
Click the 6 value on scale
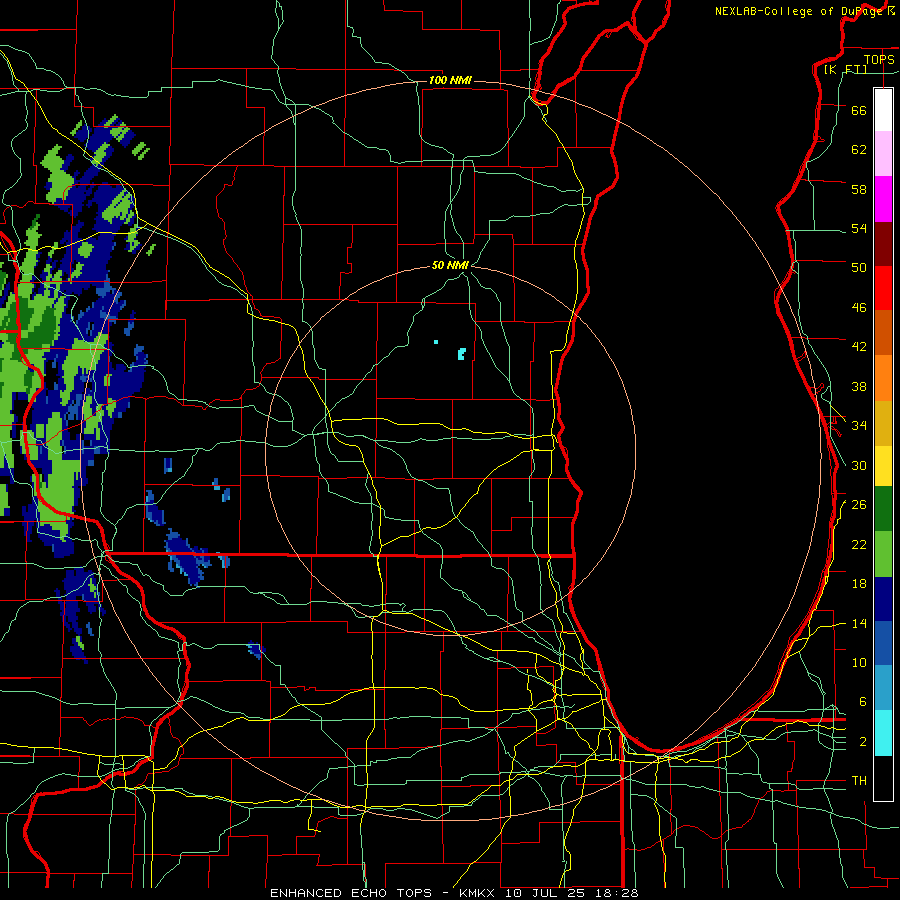tap(863, 701)
